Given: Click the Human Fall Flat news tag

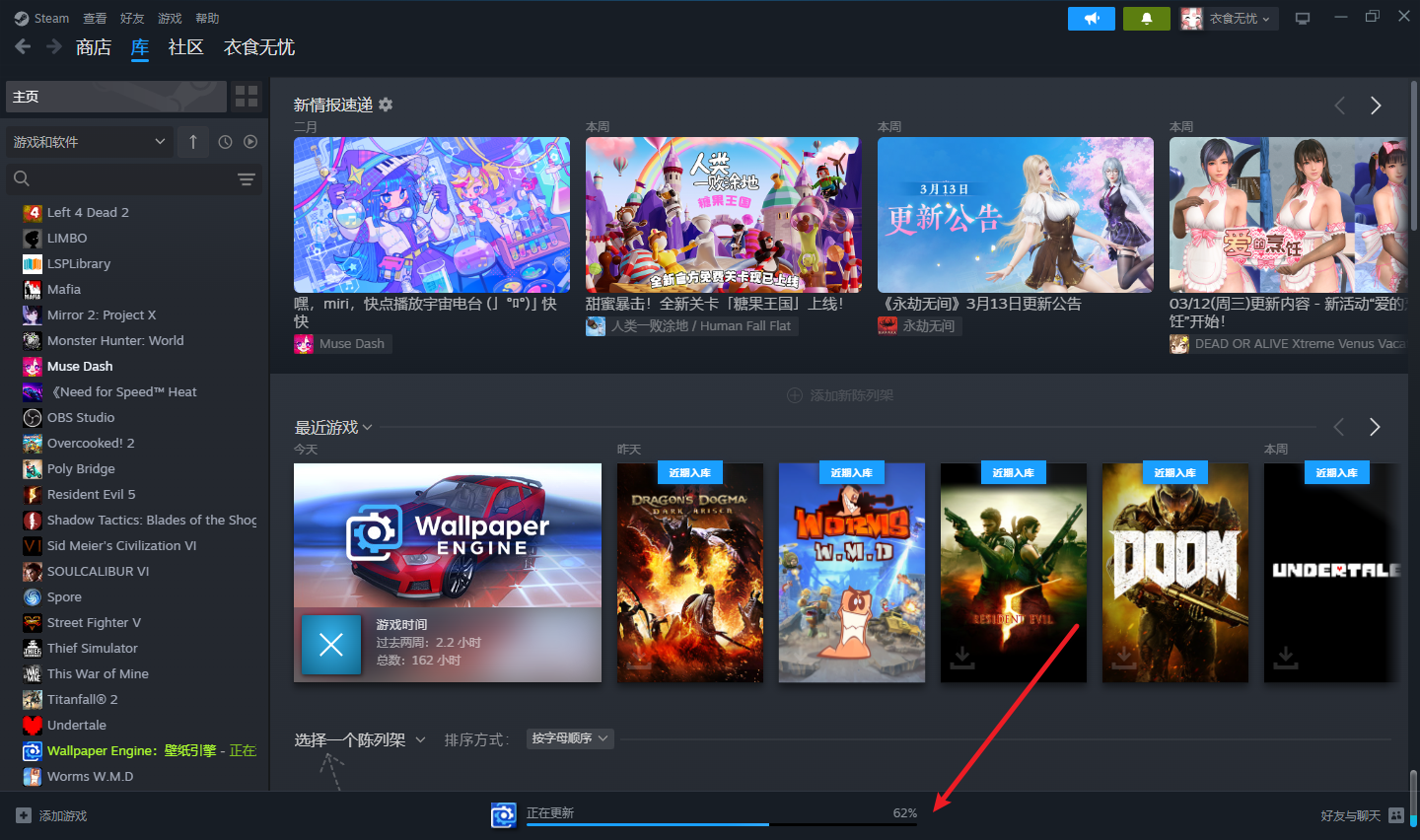Looking at the screenshot, I should pos(690,325).
